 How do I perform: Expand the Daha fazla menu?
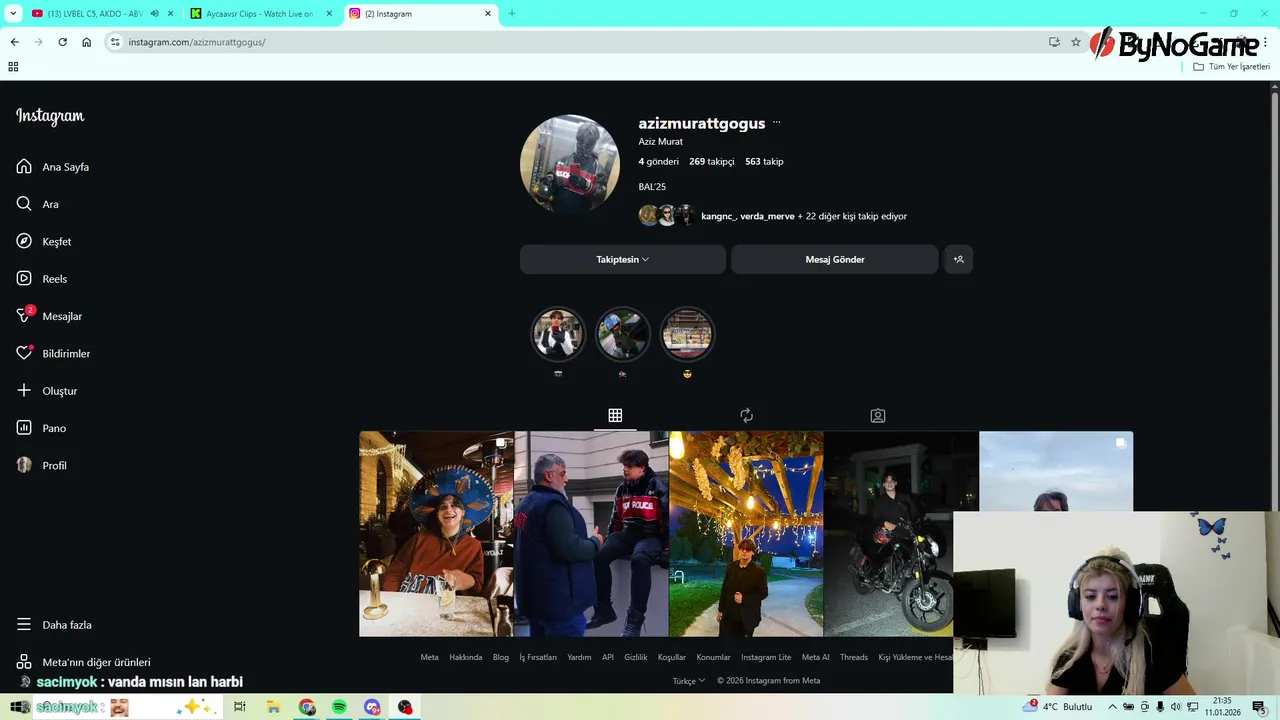[54, 625]
